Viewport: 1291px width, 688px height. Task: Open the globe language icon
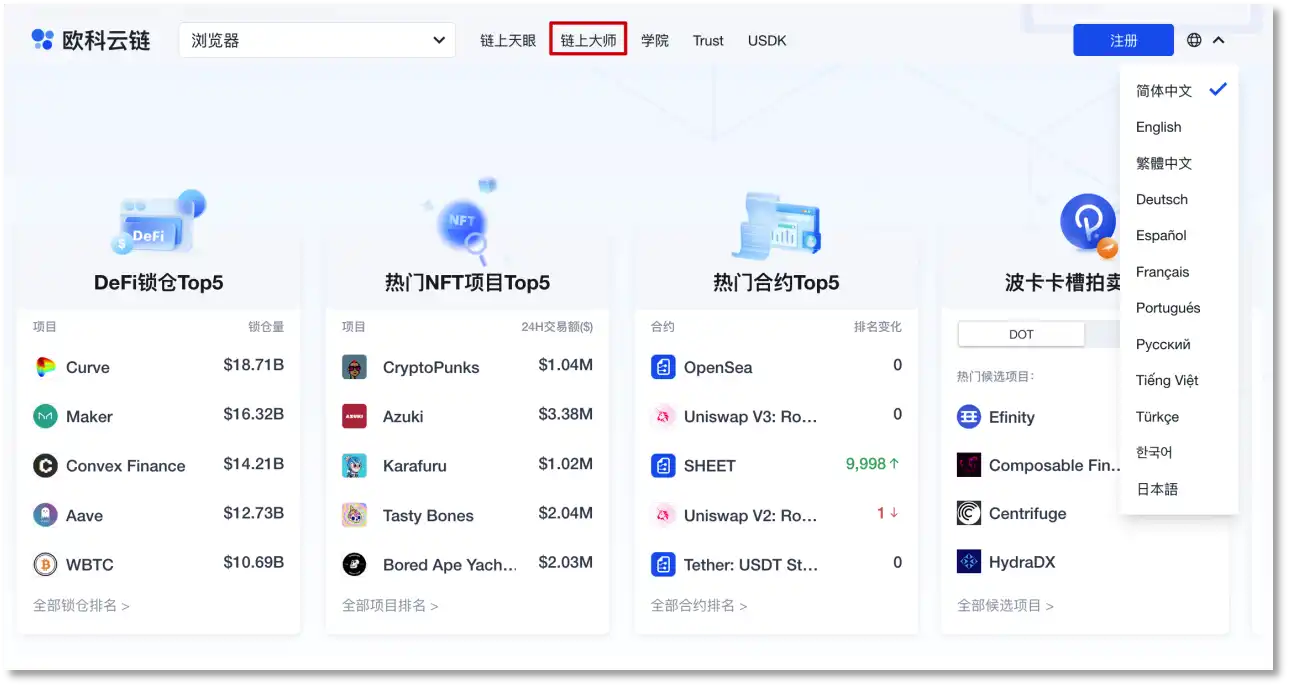tap(1193, 40)
